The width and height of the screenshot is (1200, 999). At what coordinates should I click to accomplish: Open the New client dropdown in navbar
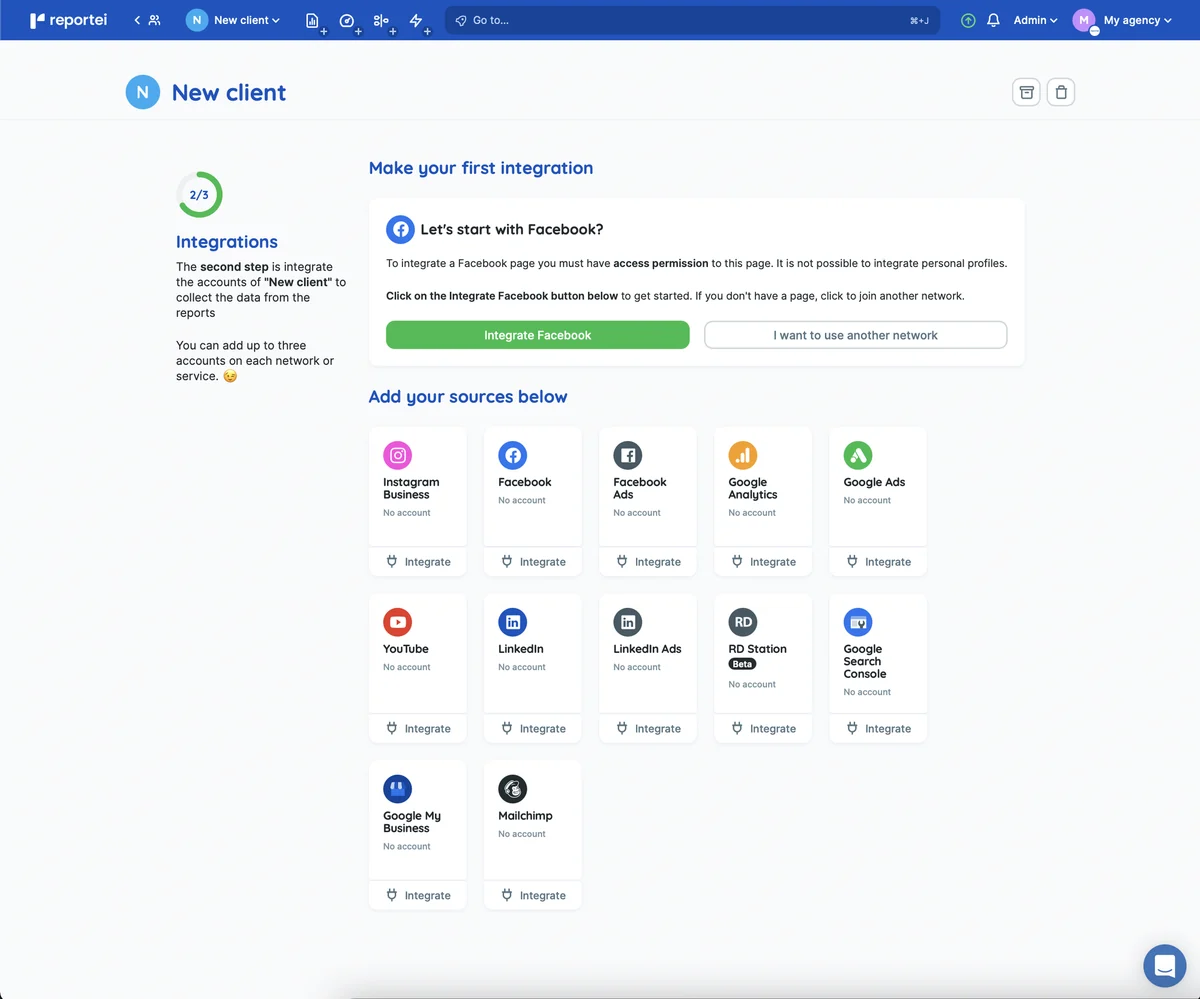233,20
